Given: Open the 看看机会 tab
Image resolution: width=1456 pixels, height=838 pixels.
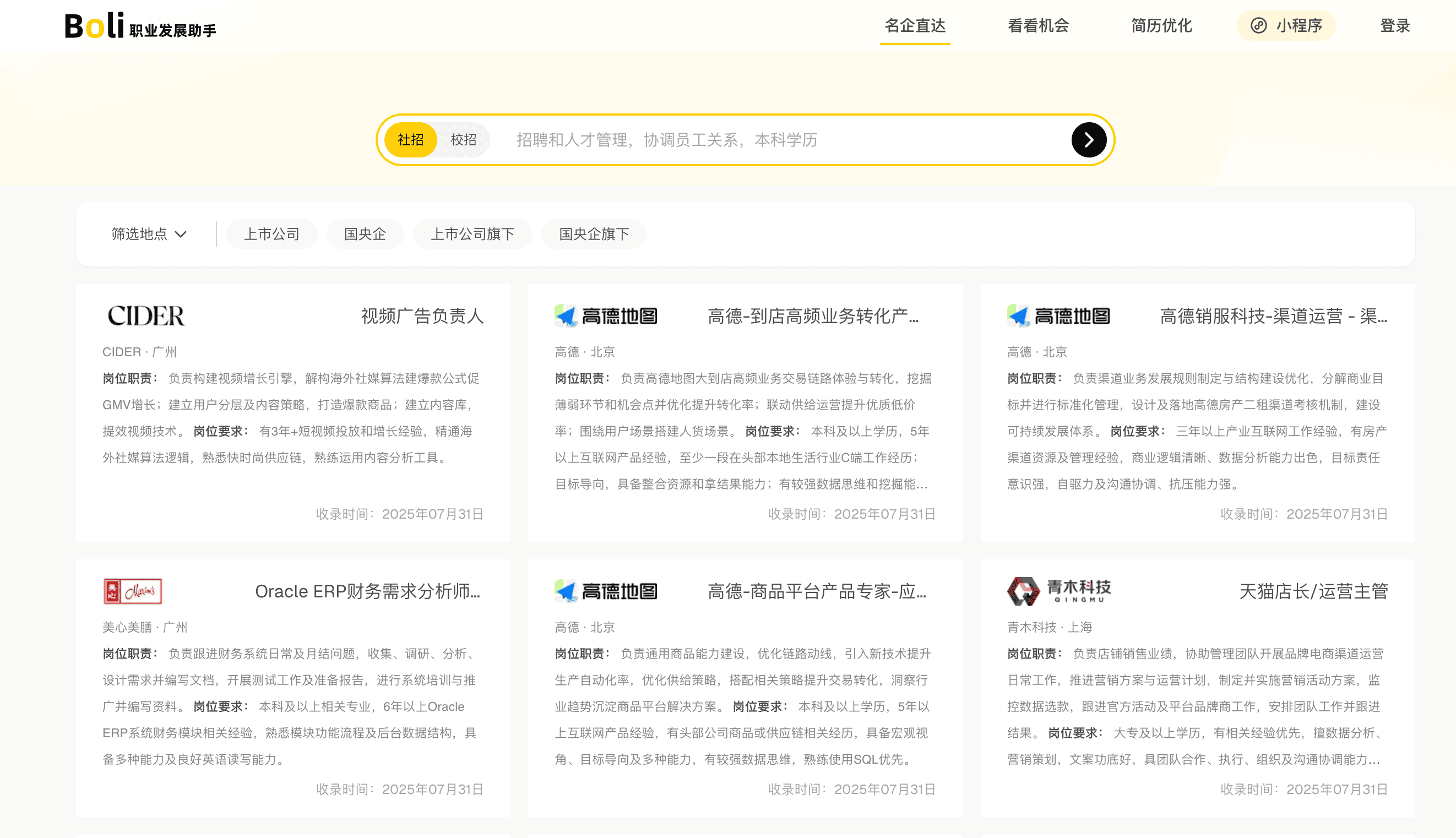Looking at the screenshot, I should click(1037, 26).
